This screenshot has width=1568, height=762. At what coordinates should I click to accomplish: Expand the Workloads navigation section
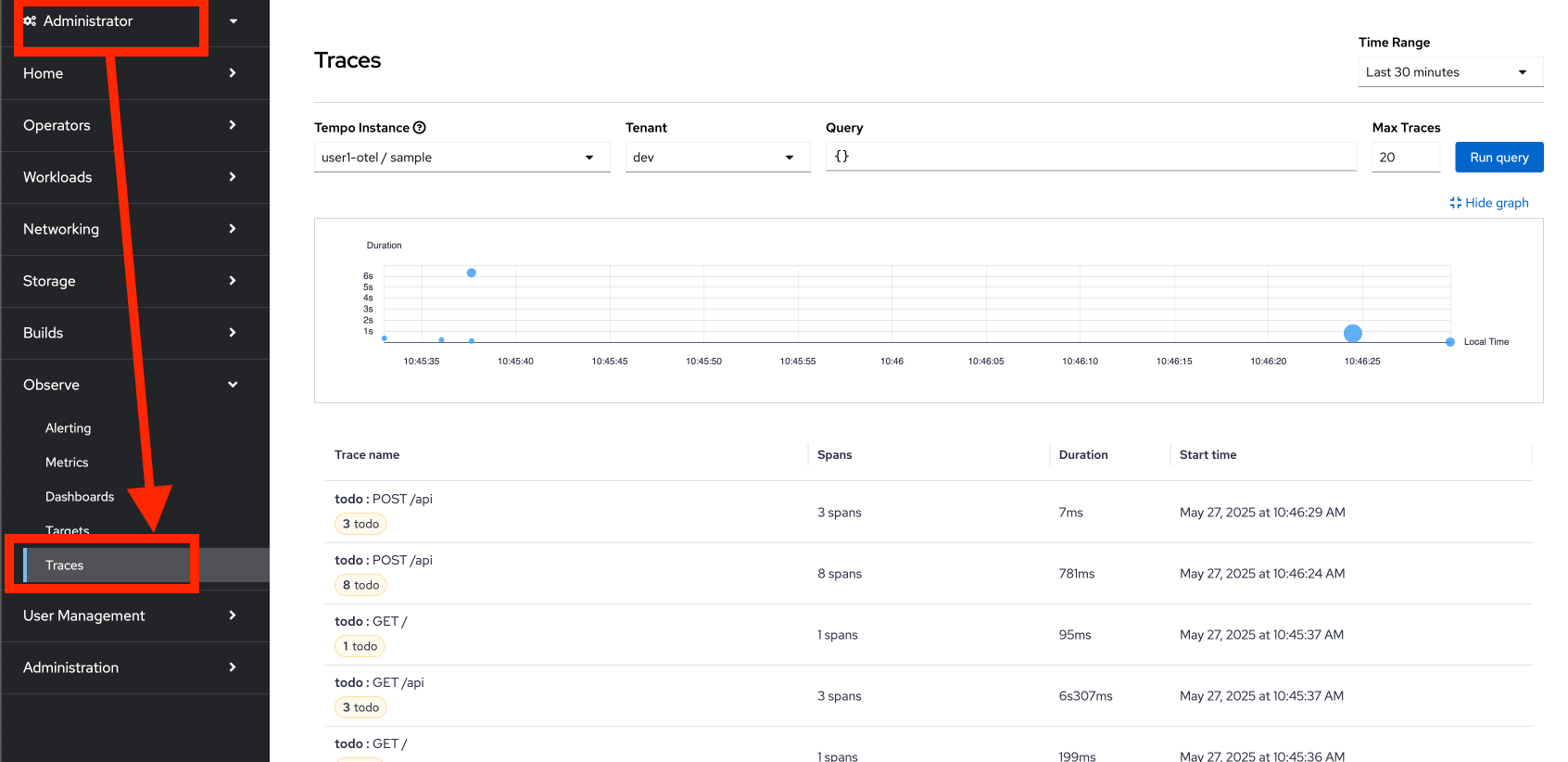click(134, 177)
